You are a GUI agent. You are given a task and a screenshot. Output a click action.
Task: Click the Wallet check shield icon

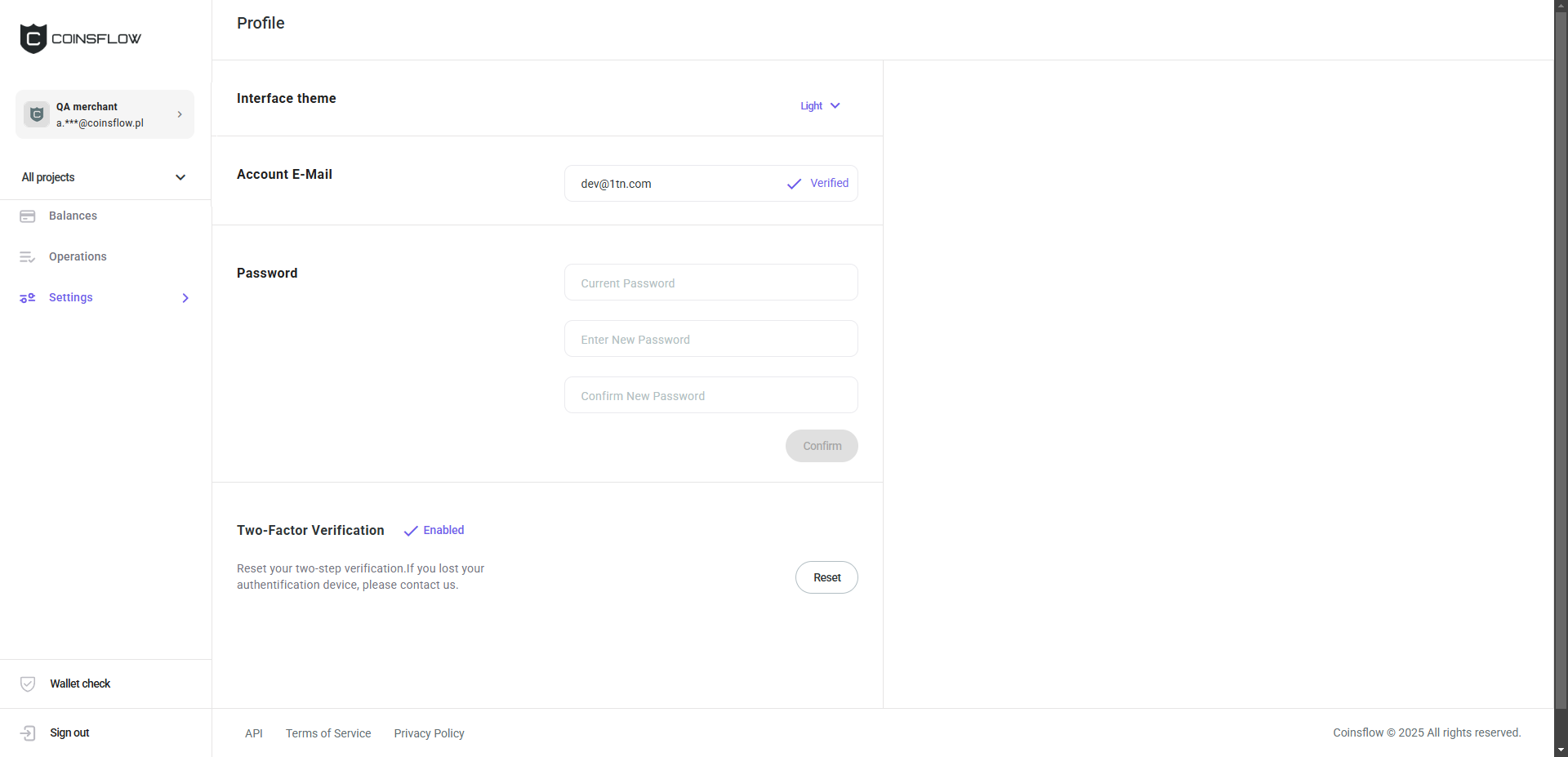(28, 684)
